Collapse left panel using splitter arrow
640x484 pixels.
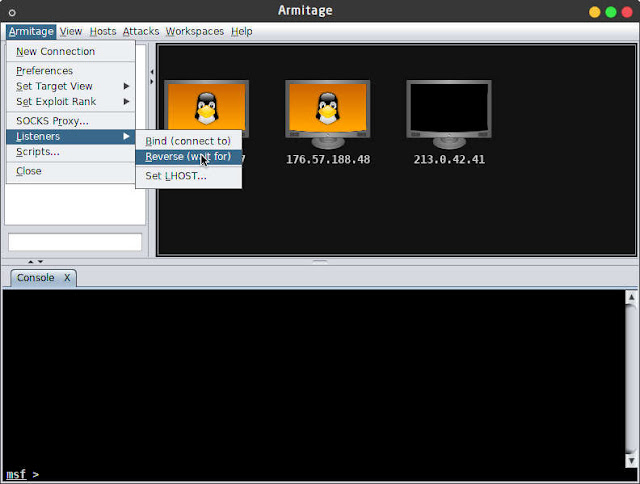[x=152, y=72]
